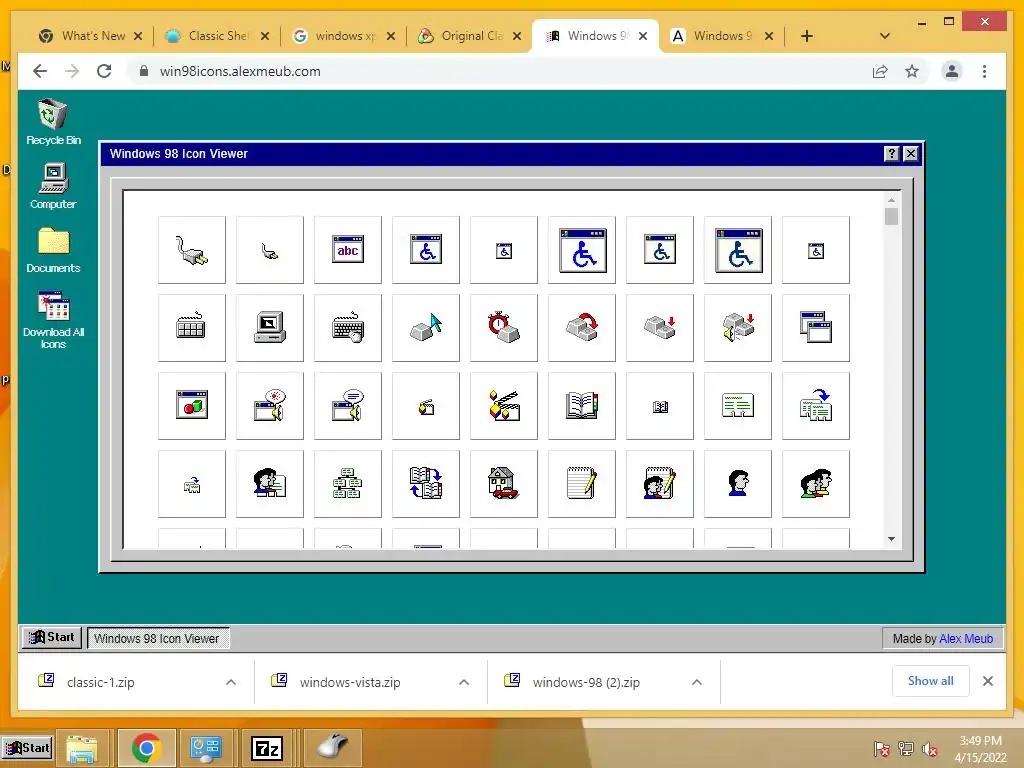This screenshot has height=768, width=1024.
Task: Click the address cards with blue arrow icon
Action: pyautogui.click(x=816, y=406)
